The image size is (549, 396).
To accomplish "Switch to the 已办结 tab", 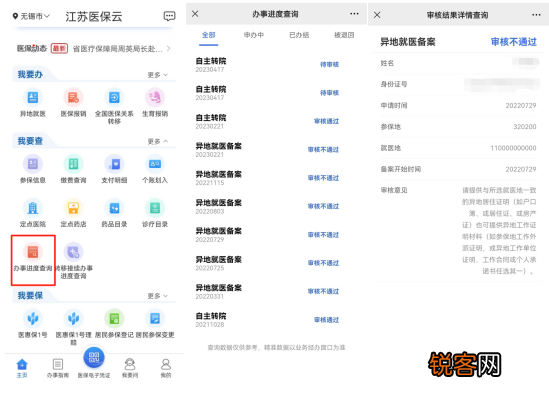I will pos(299,35).
